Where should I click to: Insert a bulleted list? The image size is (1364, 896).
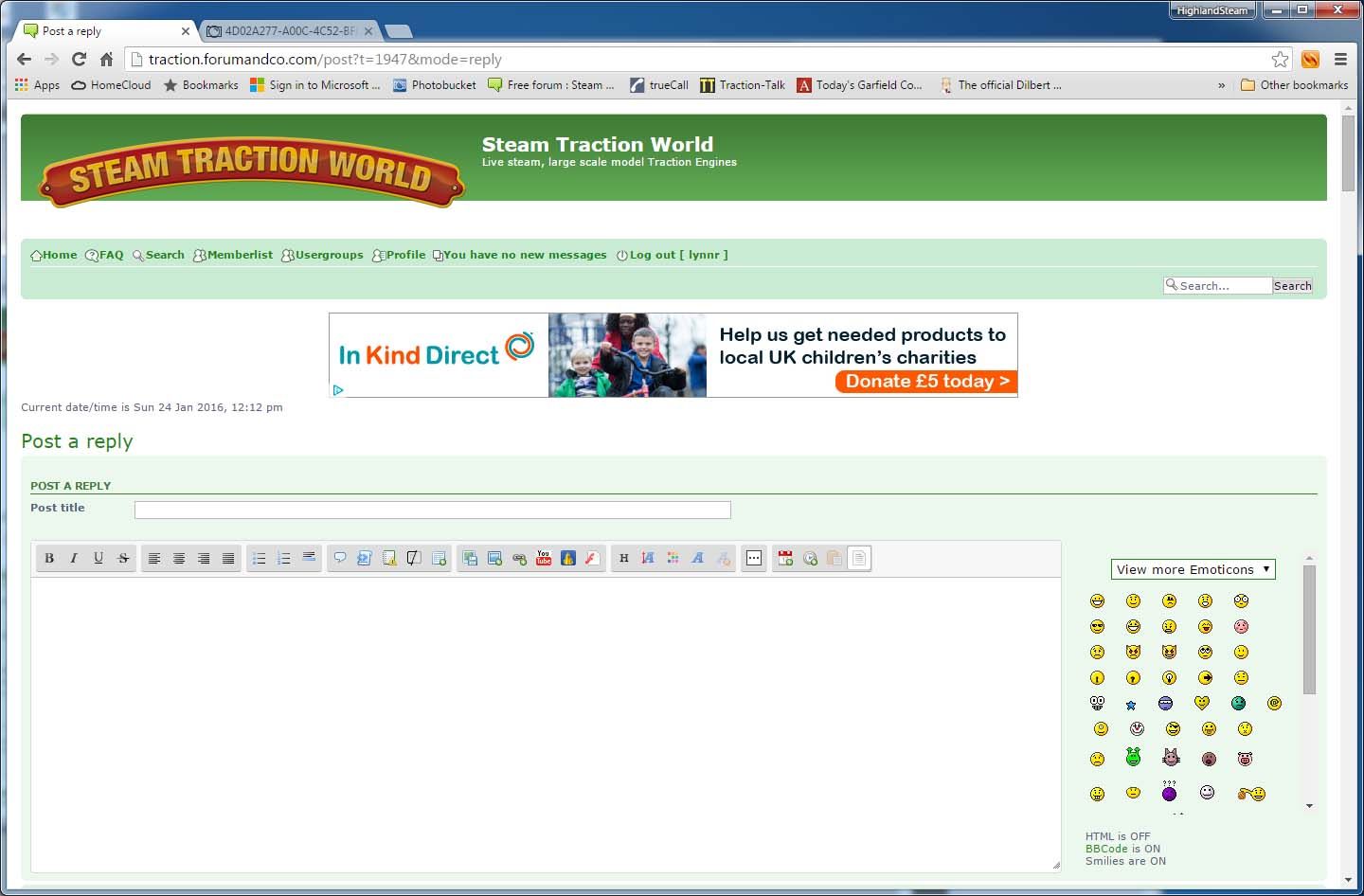(259, 558)
